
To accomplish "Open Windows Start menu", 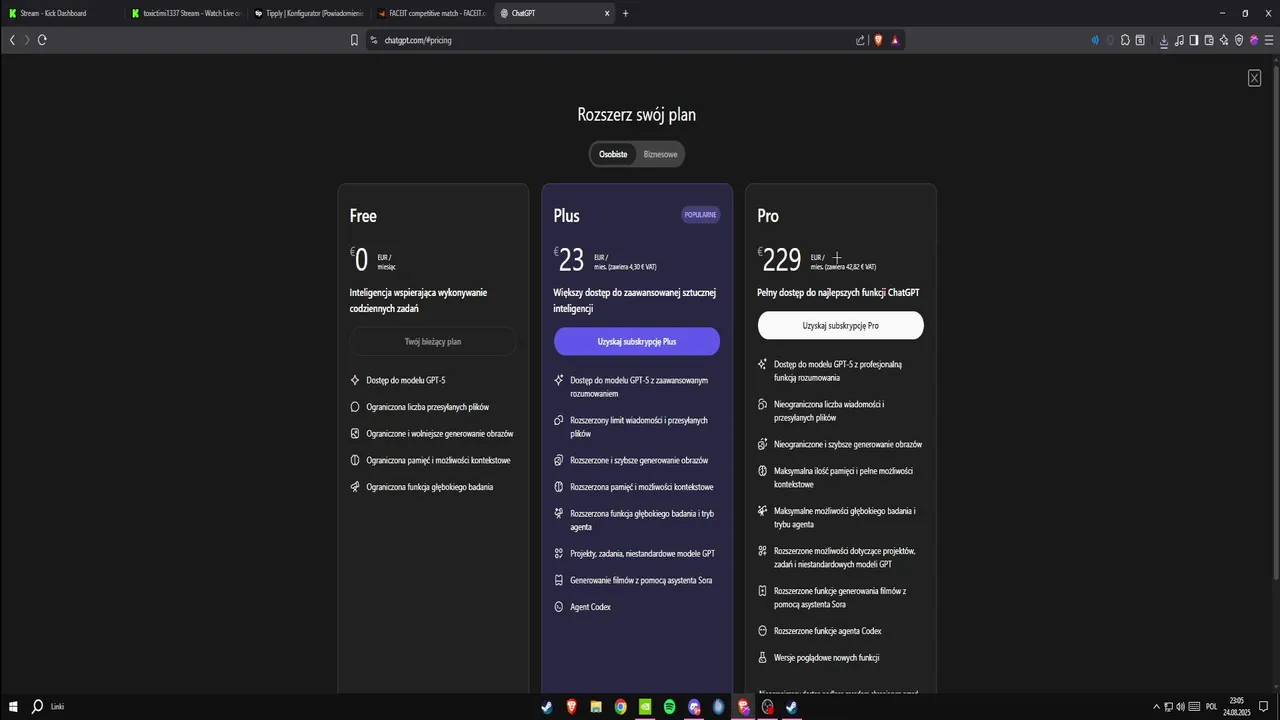I will click(x=12, y=706).
